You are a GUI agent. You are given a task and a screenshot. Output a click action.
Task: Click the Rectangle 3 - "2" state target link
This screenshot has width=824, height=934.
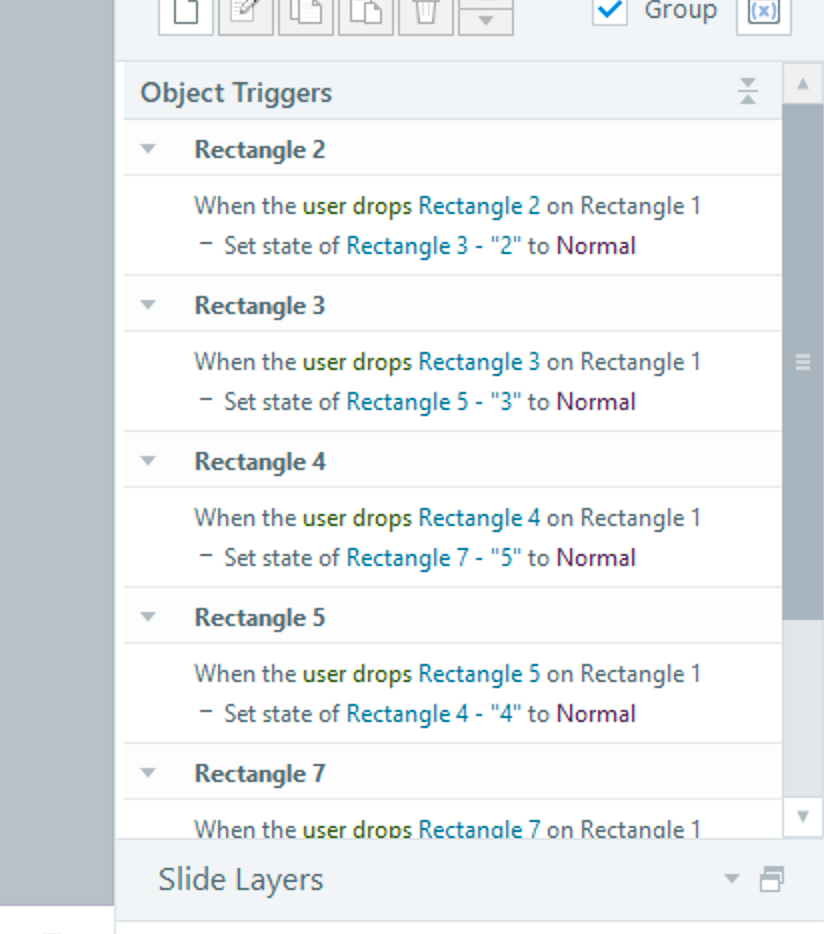433,246
